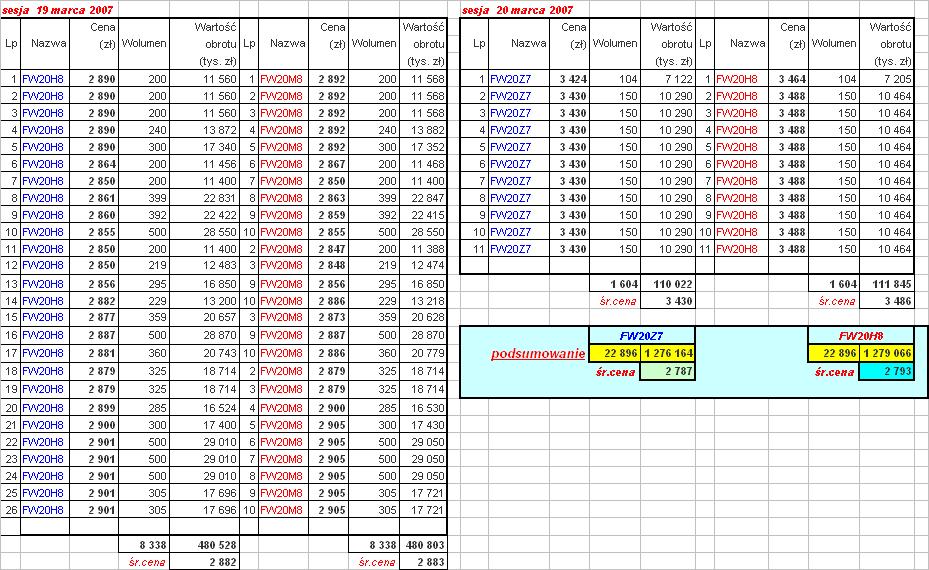Click total turnover 480 803
Screen dimensions: 929x570
pos(423,545)
